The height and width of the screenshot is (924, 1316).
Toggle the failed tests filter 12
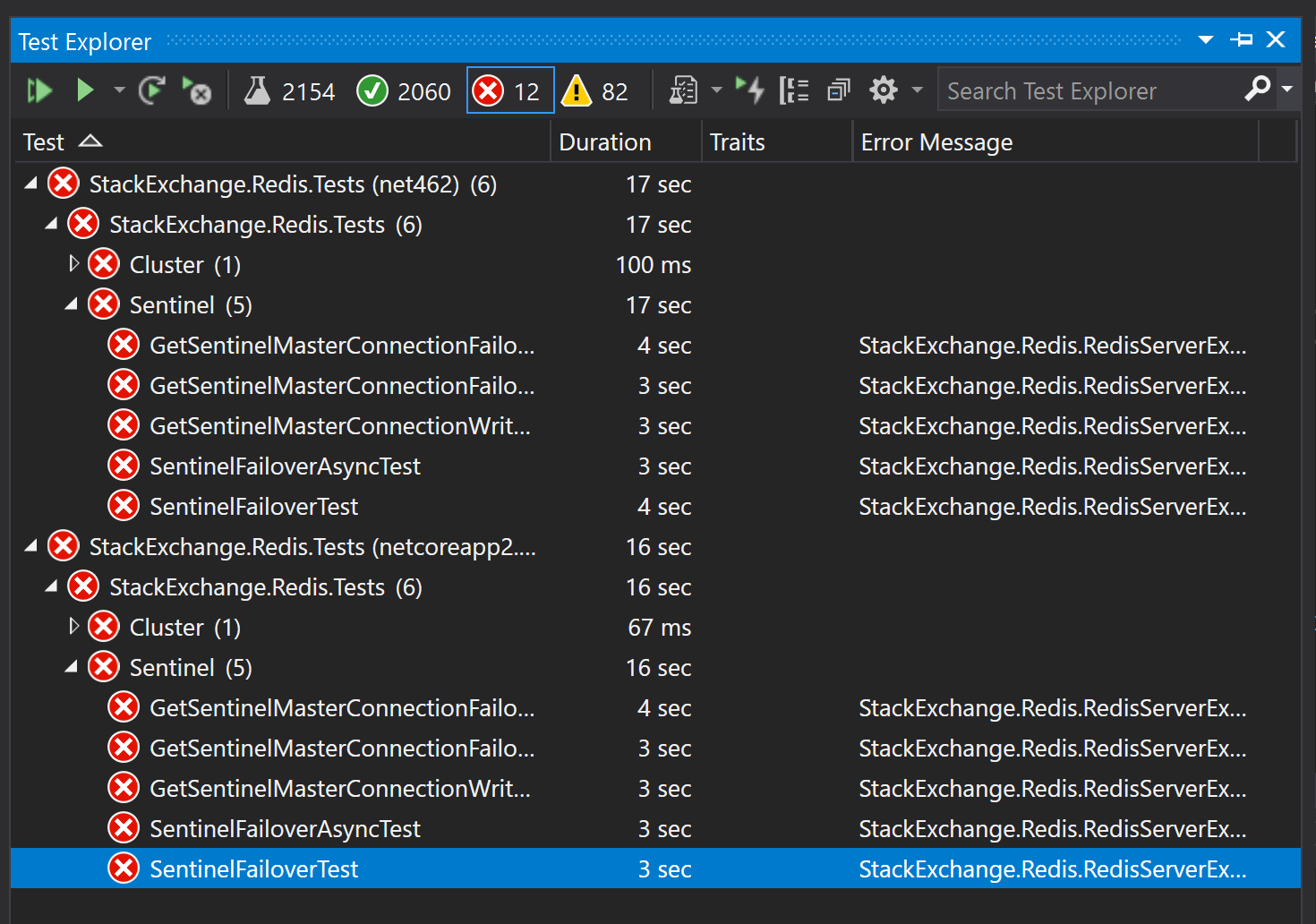(510, 90)
